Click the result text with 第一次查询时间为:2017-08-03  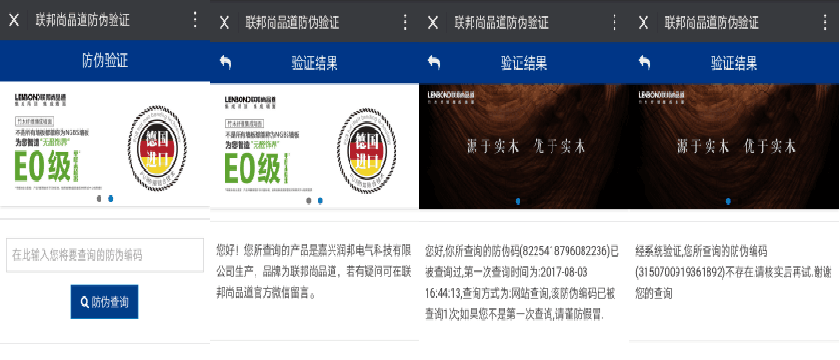point(522,283)
